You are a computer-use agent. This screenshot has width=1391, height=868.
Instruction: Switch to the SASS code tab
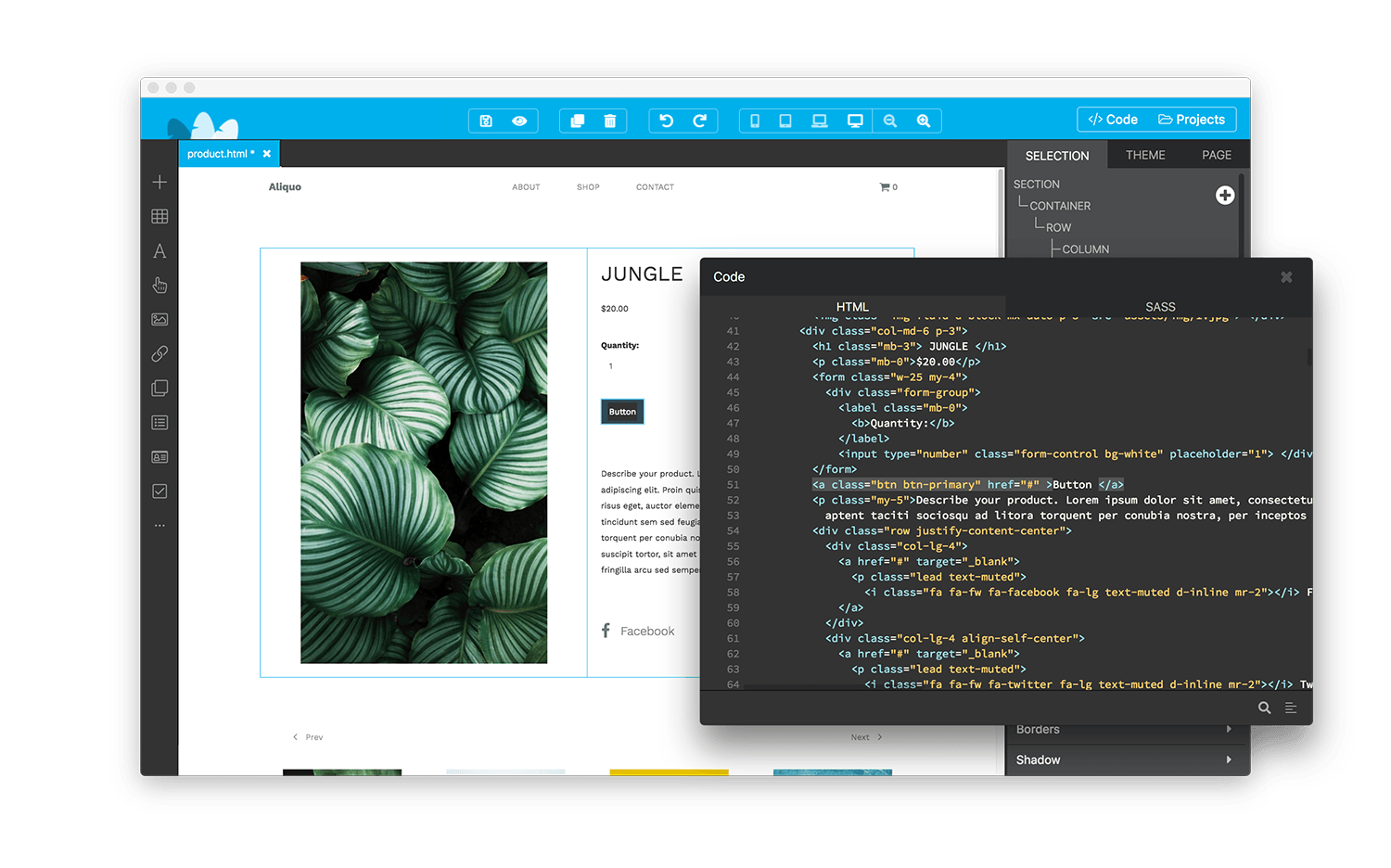tap(1160, 307)
